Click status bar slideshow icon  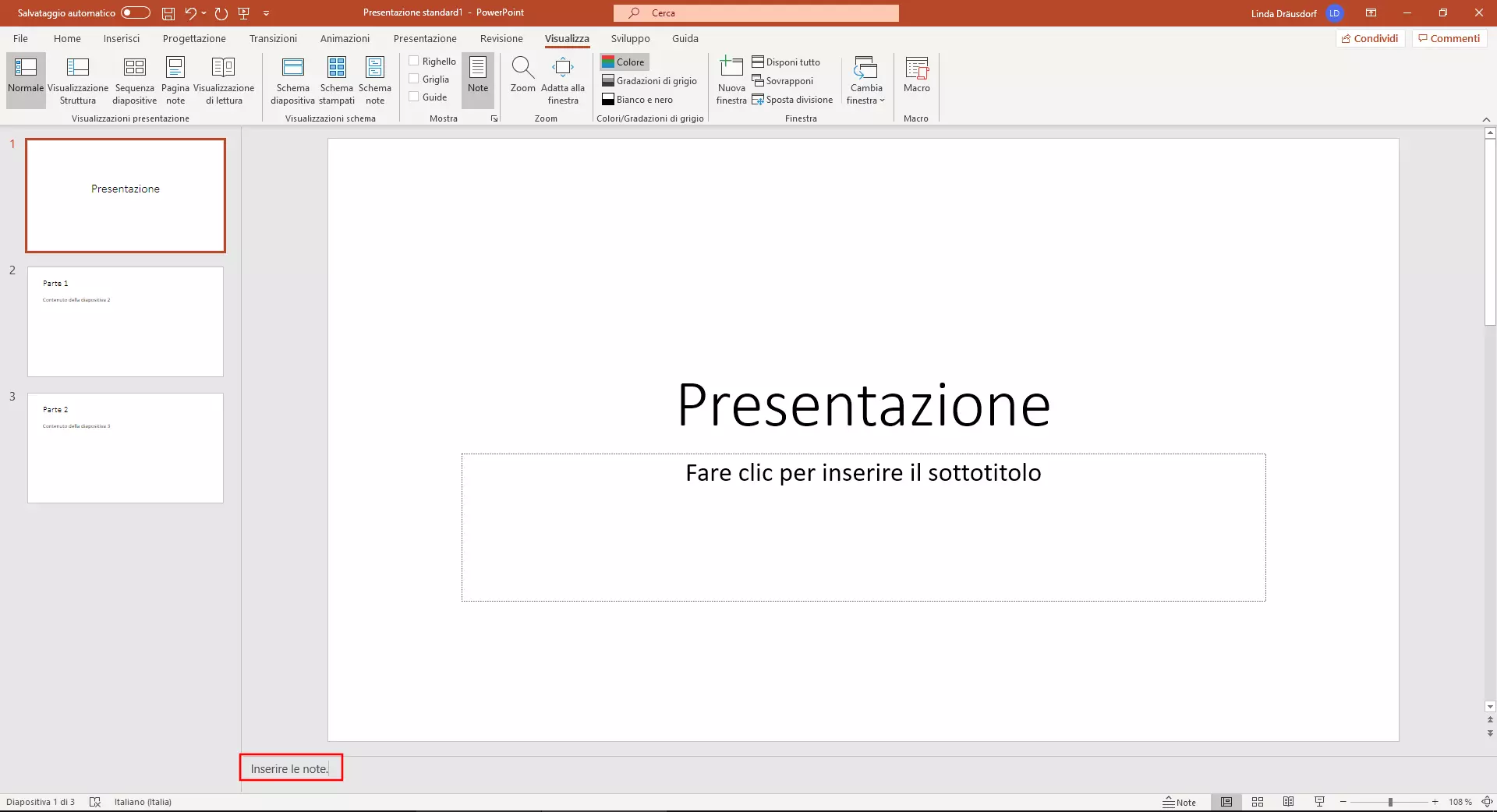(1319, 802)
